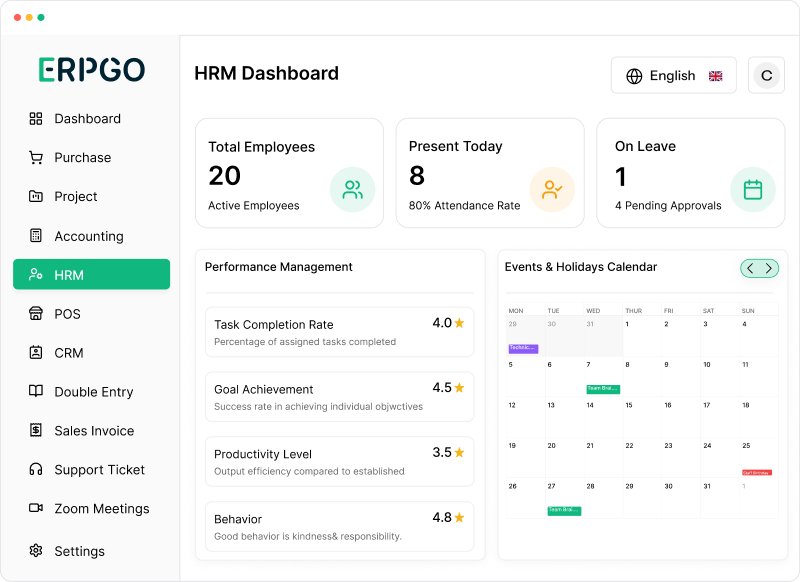Click 'Active Employees' text

pos(254,206)
